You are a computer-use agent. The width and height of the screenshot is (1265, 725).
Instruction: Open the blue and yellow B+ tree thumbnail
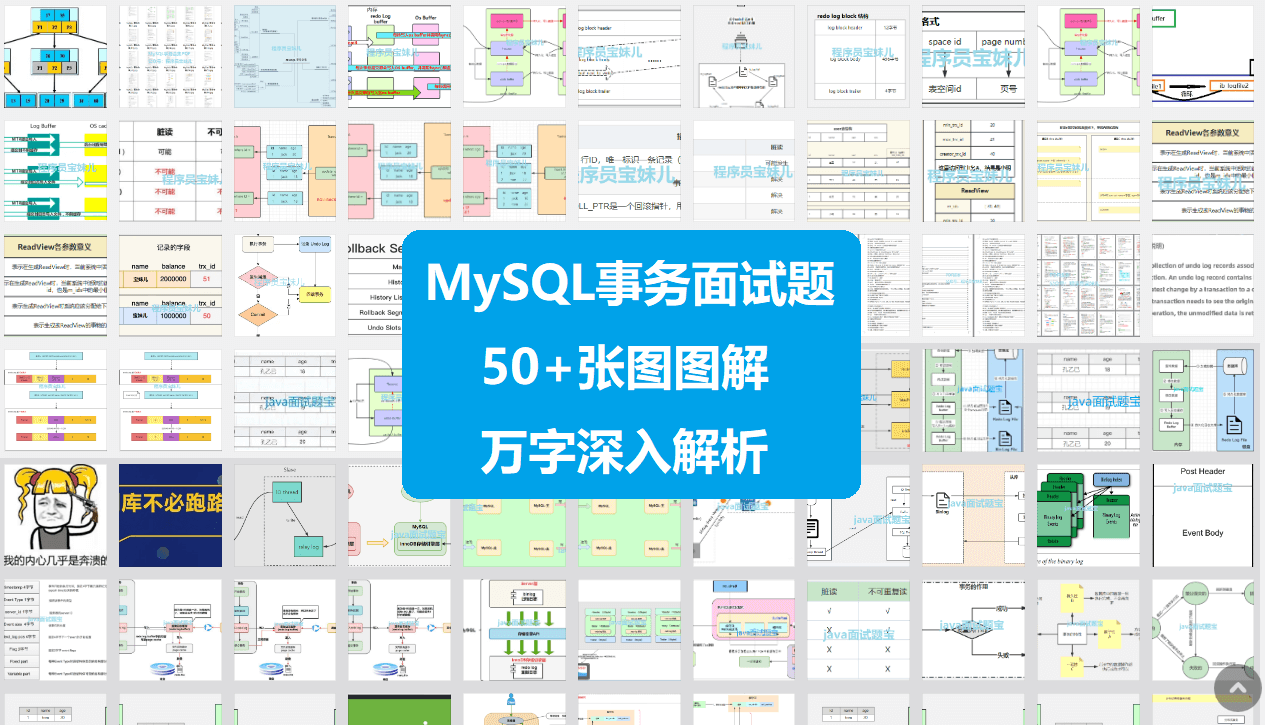pyautogui.click(x=55, y=57)
